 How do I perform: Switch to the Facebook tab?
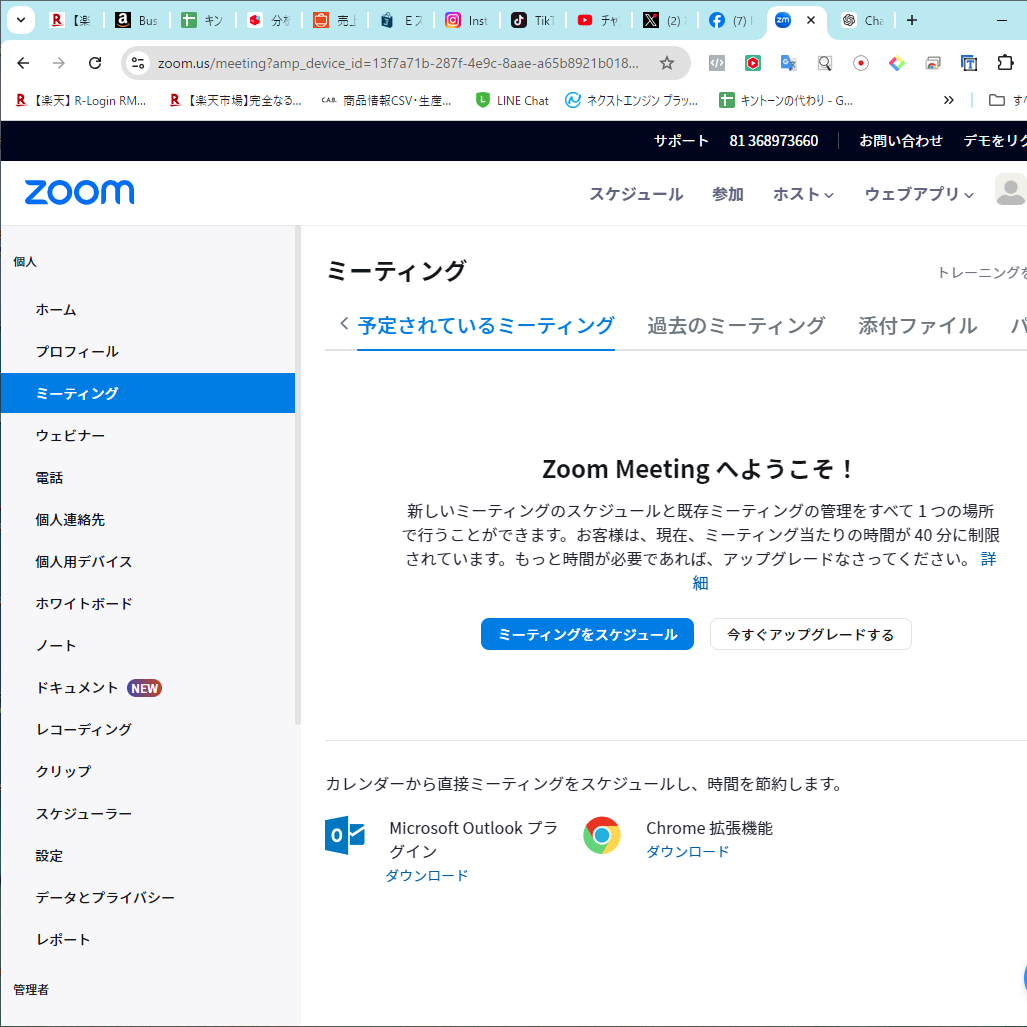[x=731, y=20]
